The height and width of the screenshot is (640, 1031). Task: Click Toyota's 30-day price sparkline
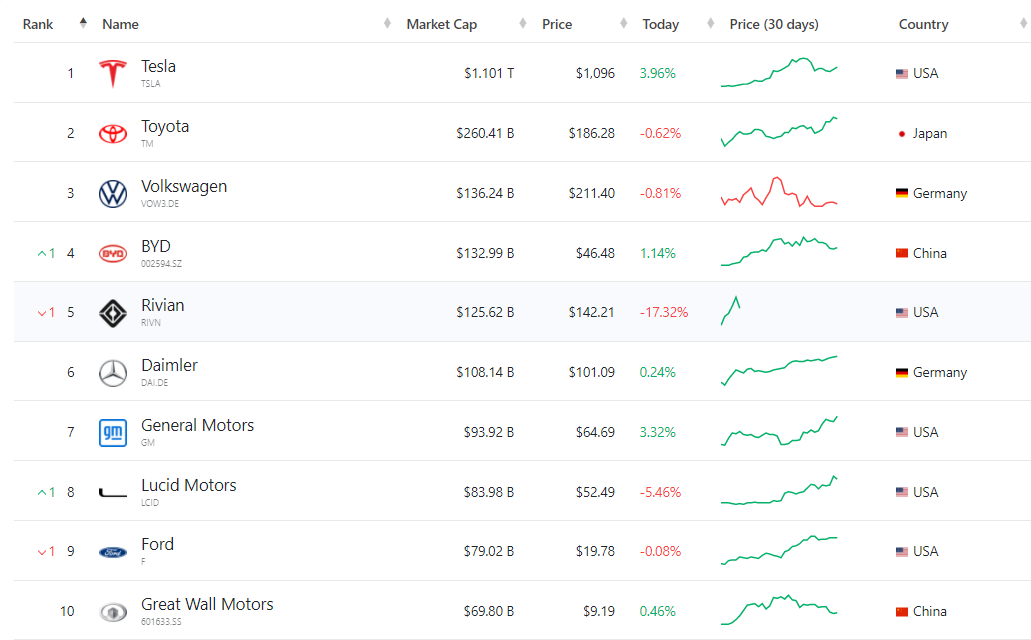779,132
